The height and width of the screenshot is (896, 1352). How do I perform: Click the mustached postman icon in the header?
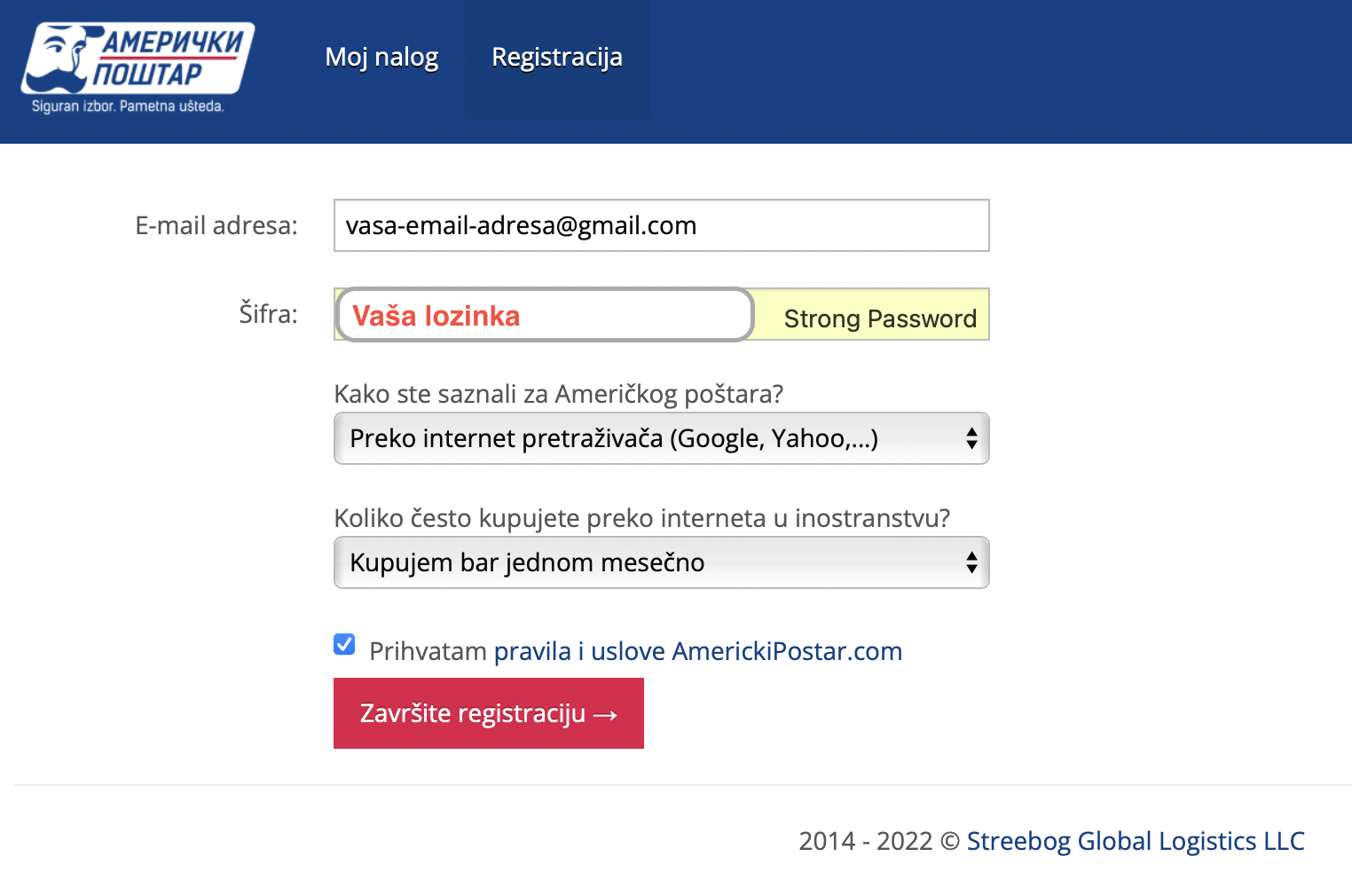[58, 58]
